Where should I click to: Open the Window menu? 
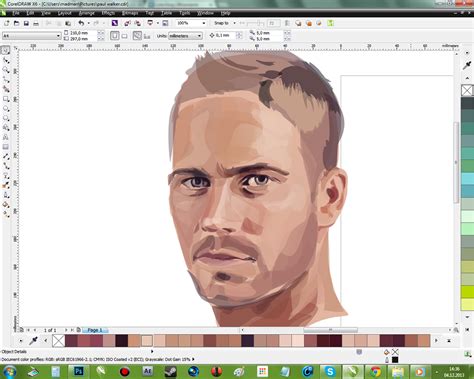205,13
